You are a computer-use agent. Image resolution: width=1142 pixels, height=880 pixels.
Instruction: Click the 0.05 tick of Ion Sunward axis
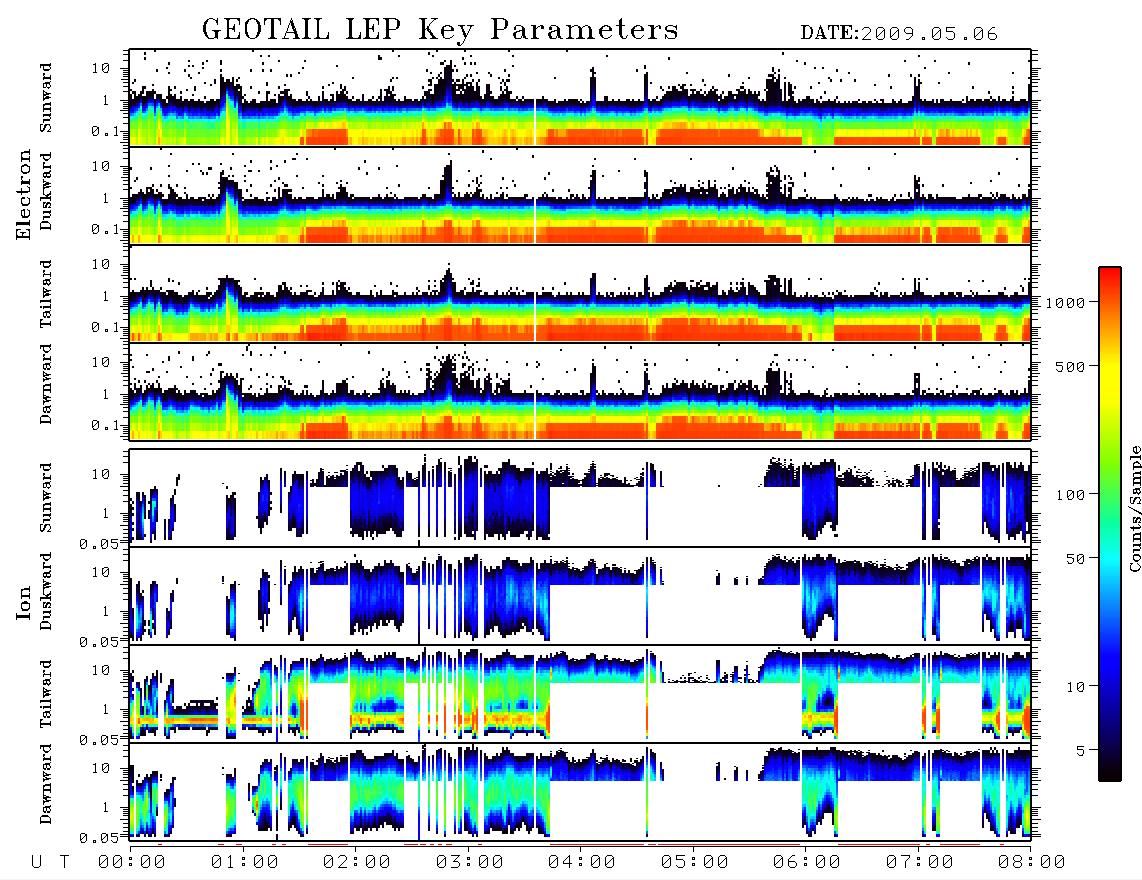click(x=101, y=543)
